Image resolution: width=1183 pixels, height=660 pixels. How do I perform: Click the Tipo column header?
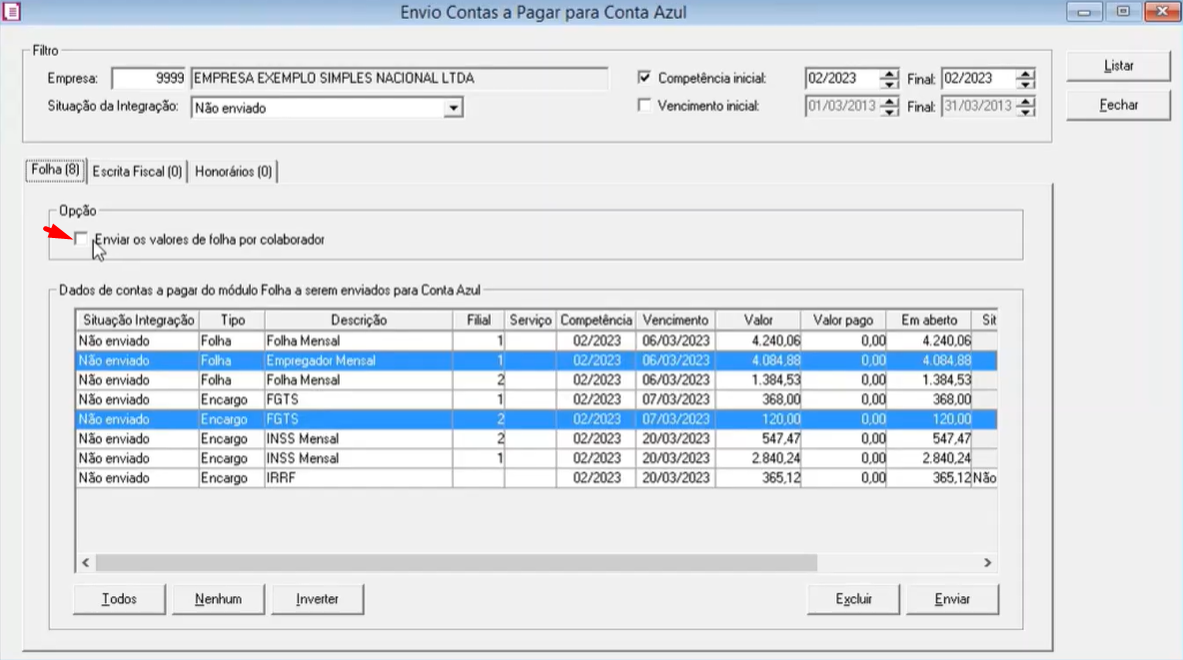tap(232, 321)
